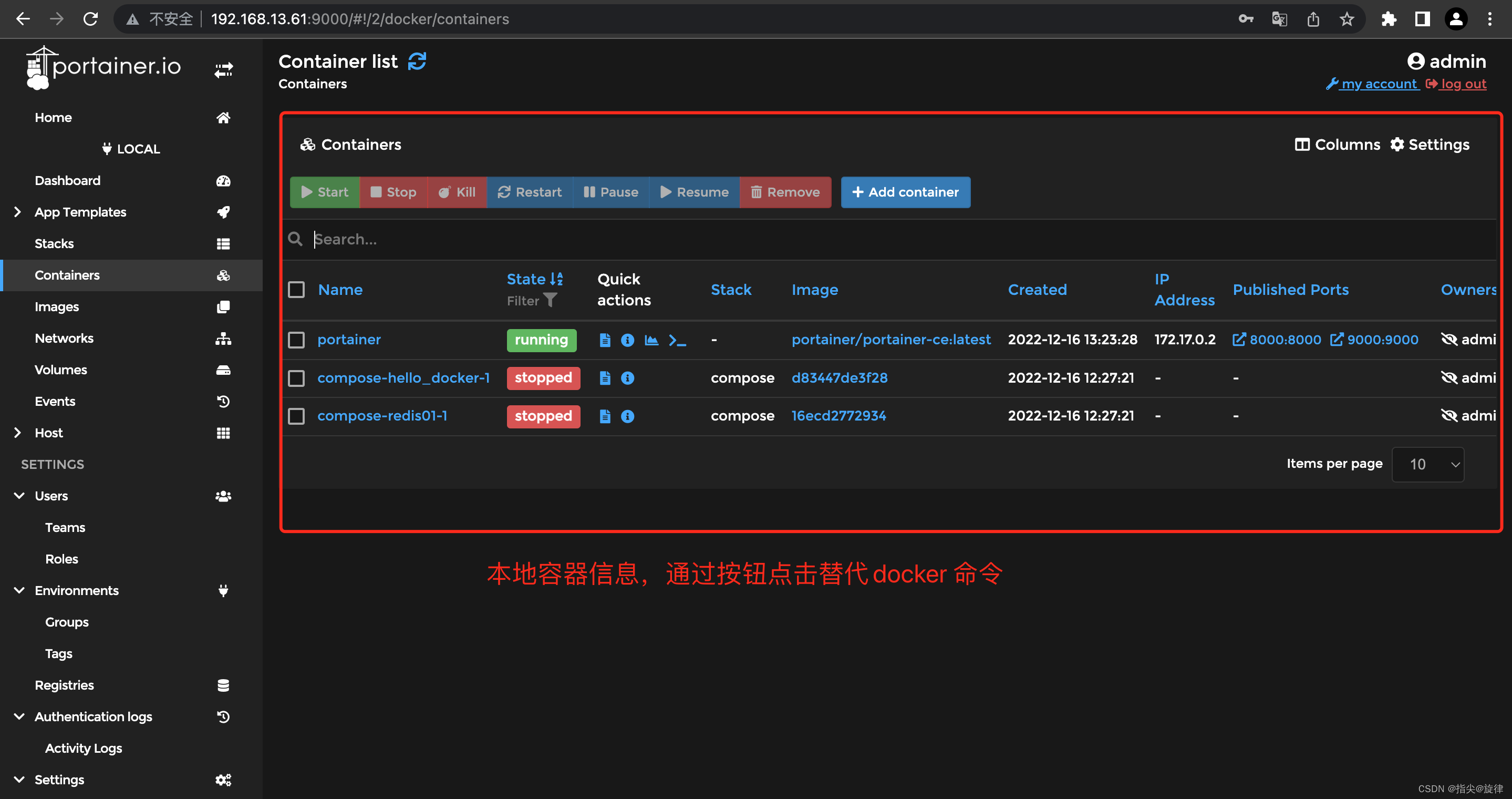
Task: Click the sidebar collapse arrows icon
Action: 223,70
